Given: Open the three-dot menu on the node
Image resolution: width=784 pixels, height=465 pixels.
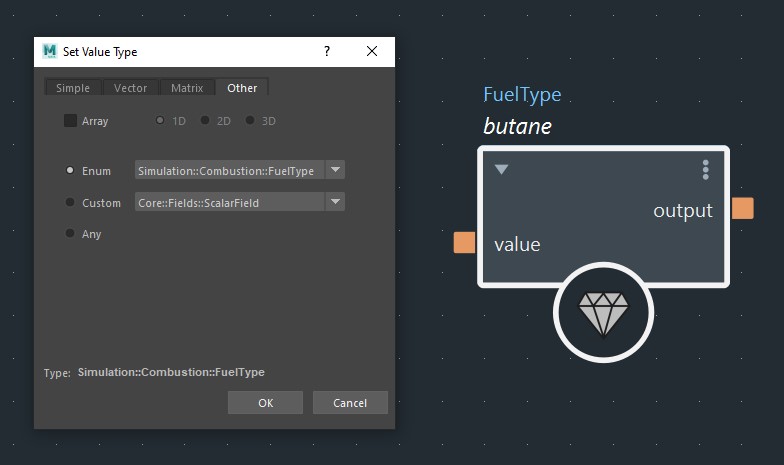Looking at the screenshot, I should coord(705,170).
